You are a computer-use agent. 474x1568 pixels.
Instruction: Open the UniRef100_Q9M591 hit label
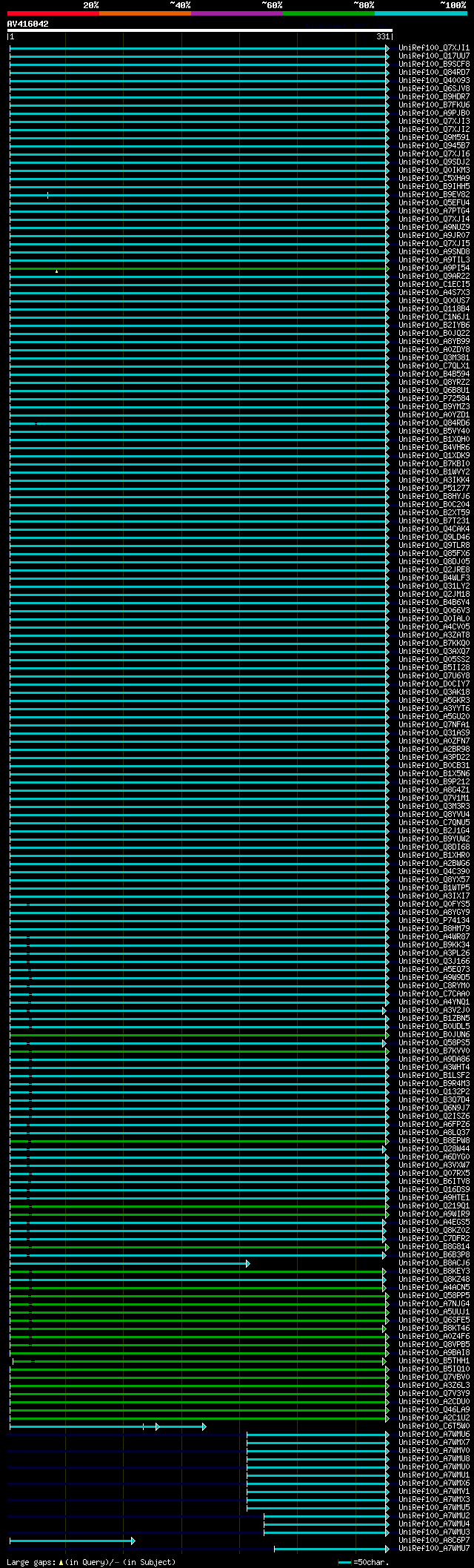434,137
